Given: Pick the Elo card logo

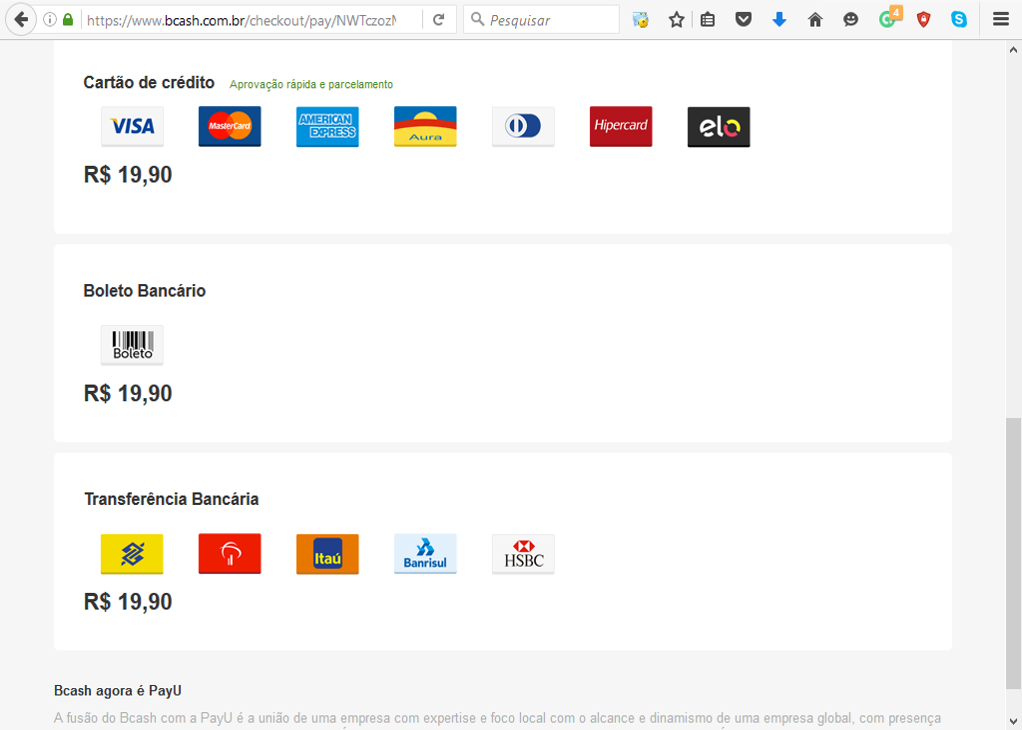Looking at the screenshot, I should 719,126.
